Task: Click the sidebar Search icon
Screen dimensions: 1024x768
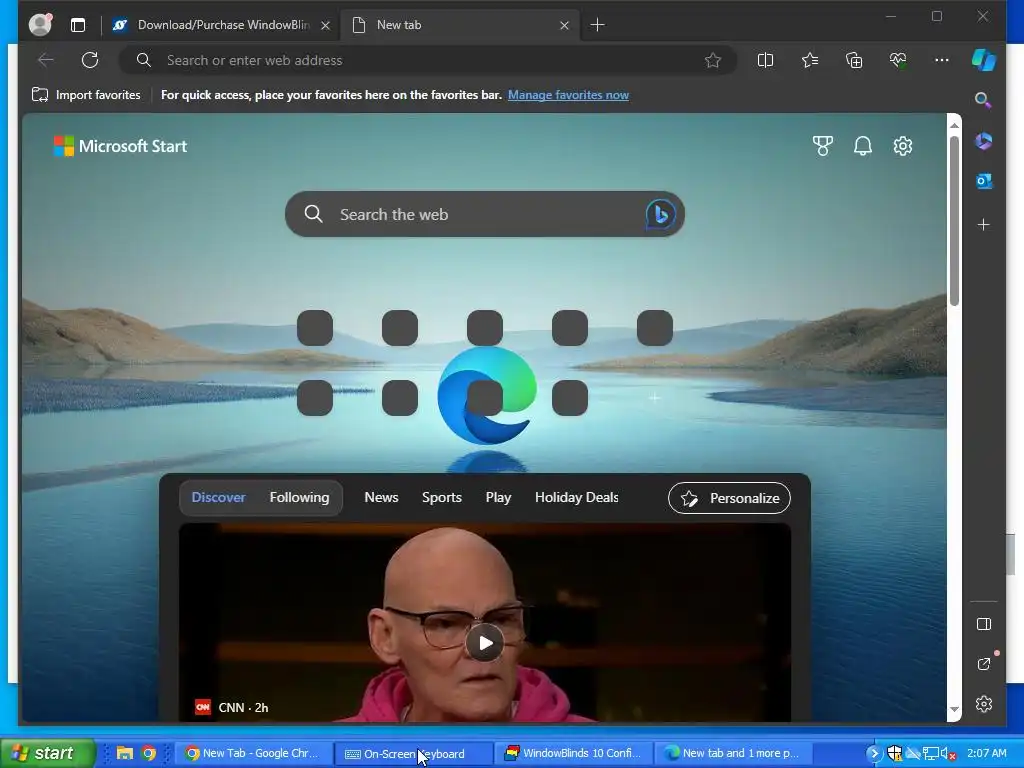Action: tap(983, 100)
